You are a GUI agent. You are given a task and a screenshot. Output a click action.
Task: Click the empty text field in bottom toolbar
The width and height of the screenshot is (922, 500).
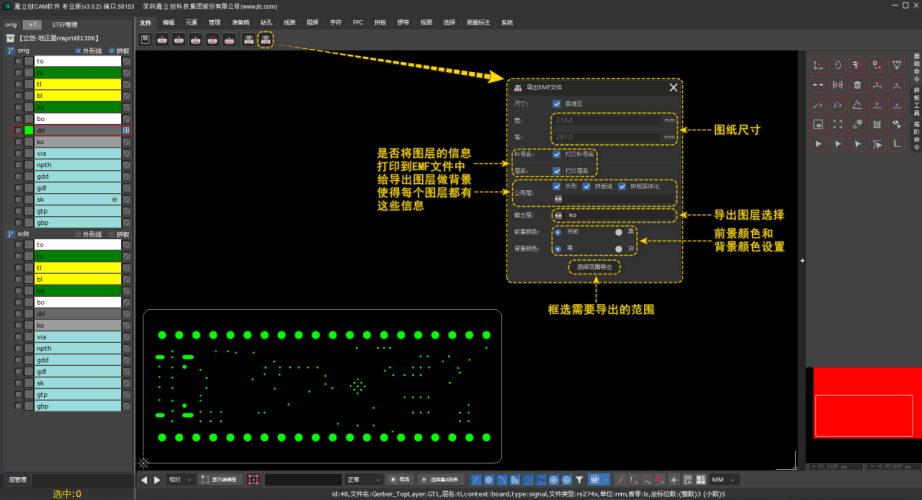point(303,480)
